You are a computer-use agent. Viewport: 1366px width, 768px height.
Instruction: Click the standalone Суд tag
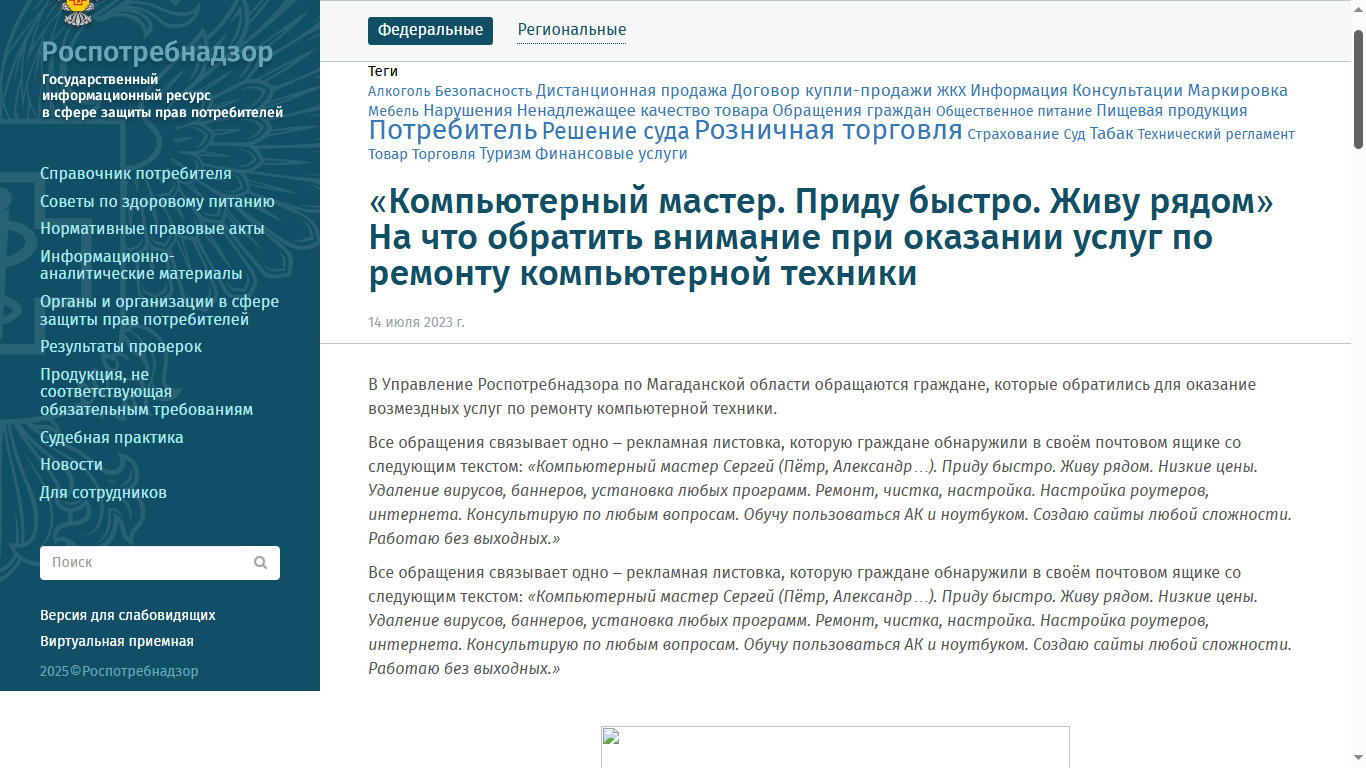[x=1074, y=134]
